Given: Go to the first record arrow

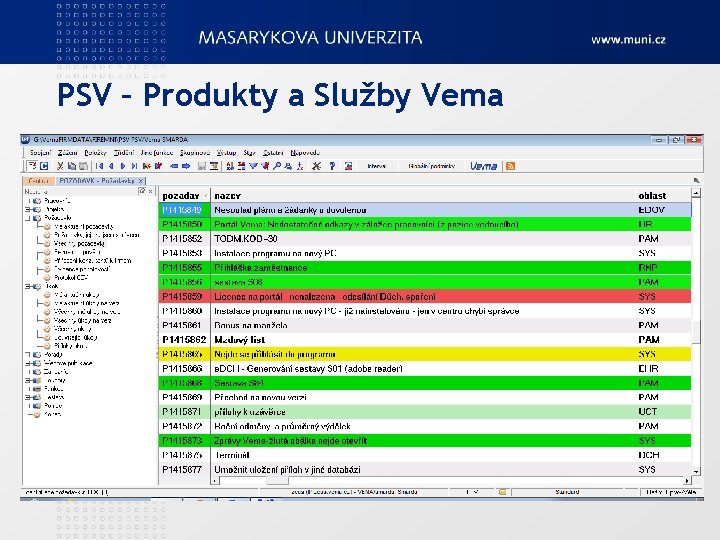Looking at the screenshot, I should click(x=99, y=166).
